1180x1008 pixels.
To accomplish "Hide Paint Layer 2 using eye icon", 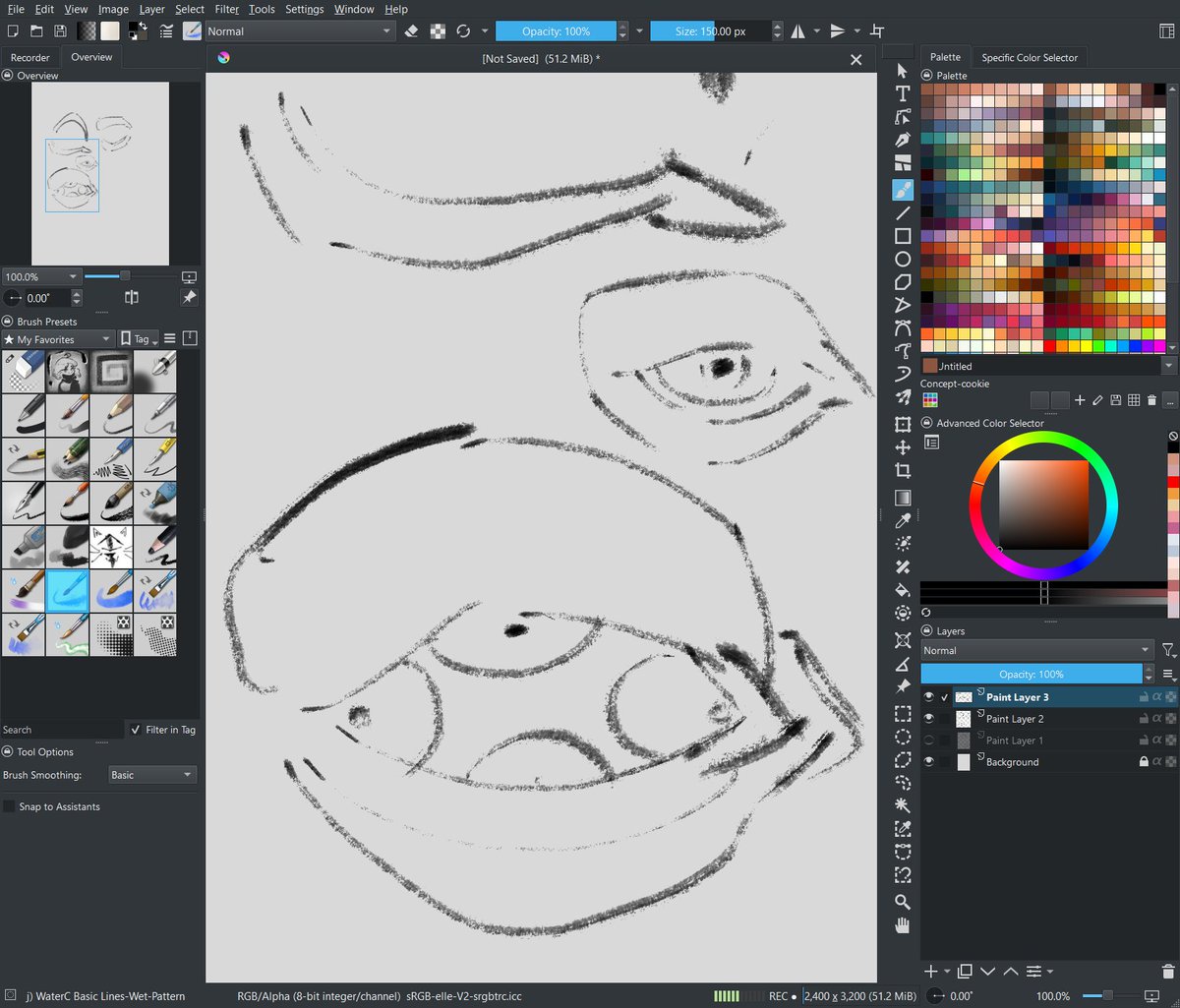I will coord(929,719).
